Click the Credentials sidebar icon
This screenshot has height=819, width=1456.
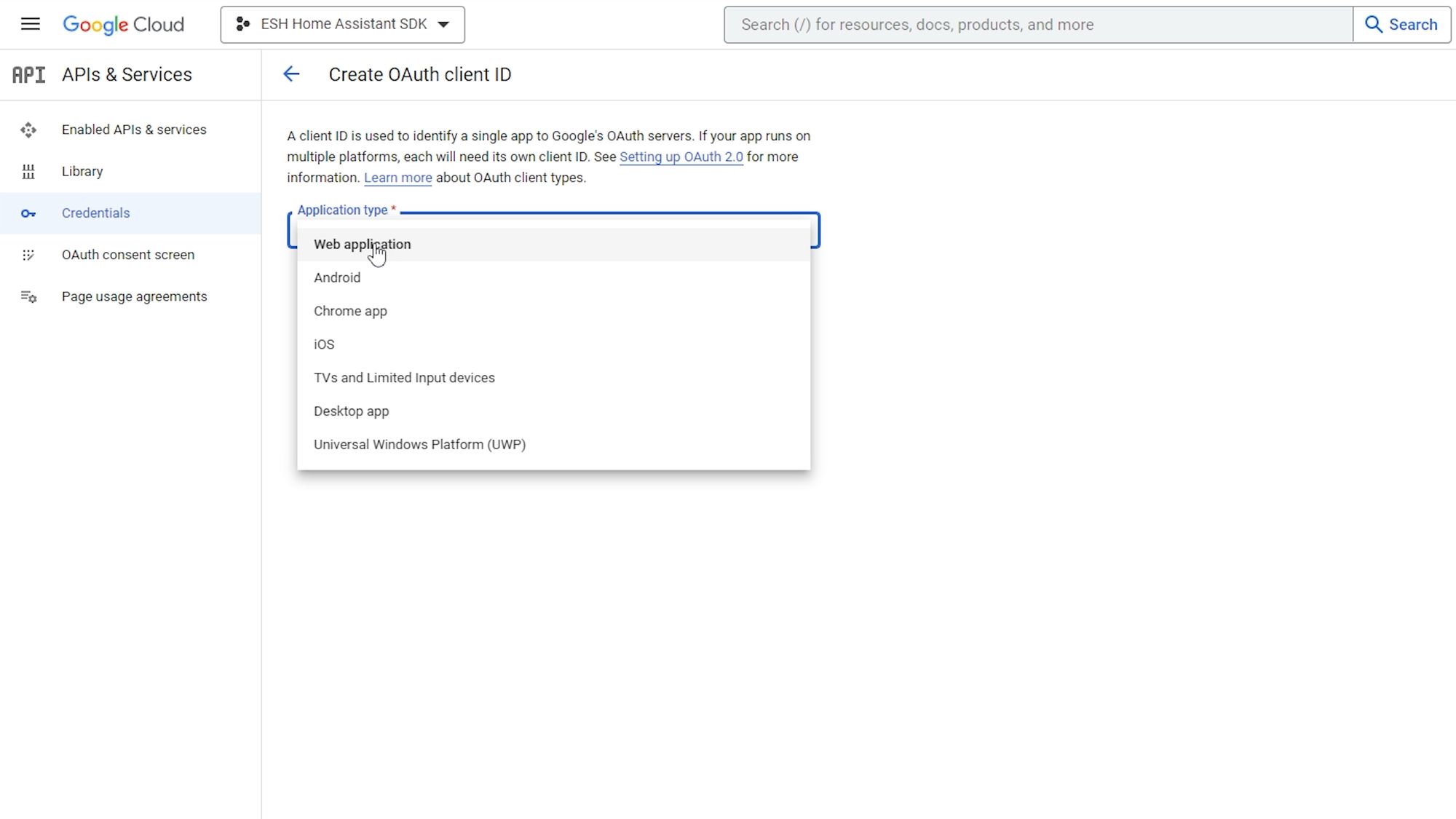27,212
